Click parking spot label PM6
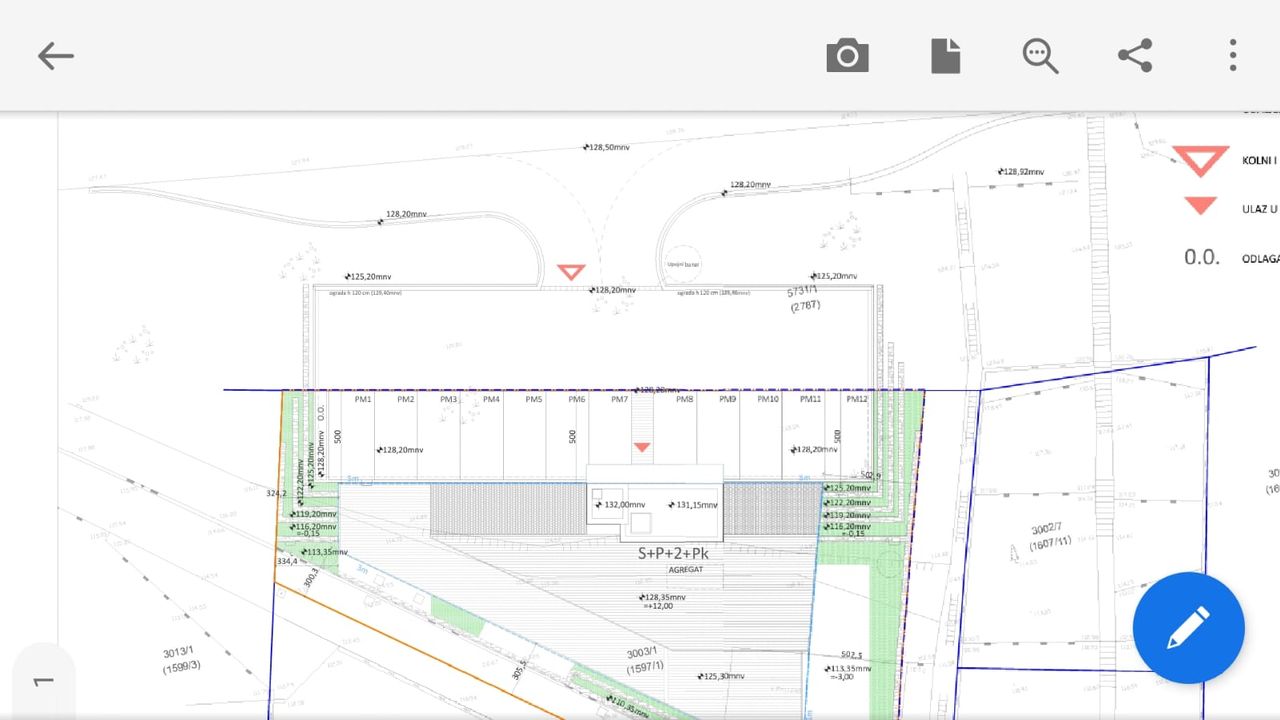 [x=577, y=399]
